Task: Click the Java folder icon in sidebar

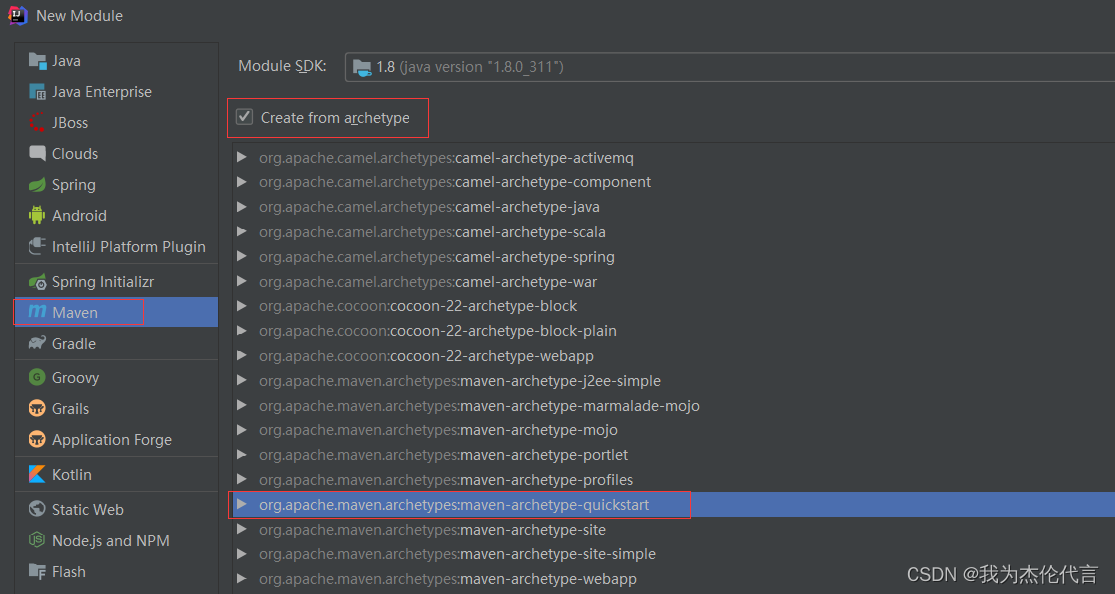Action: click(x=37, y=60)
